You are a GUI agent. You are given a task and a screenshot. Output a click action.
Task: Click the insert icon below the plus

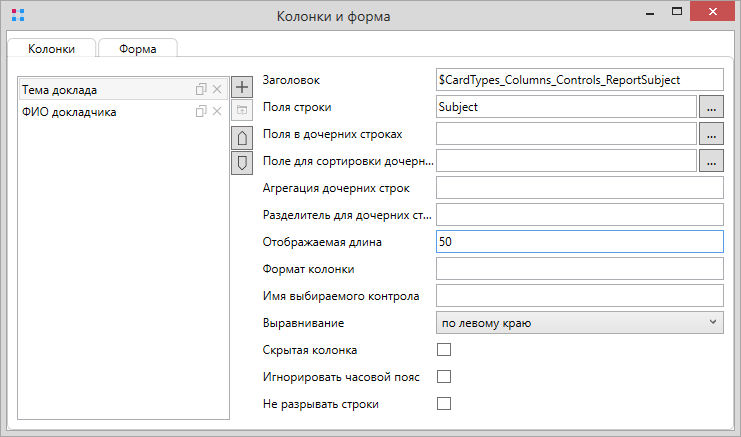coord(241,110)
